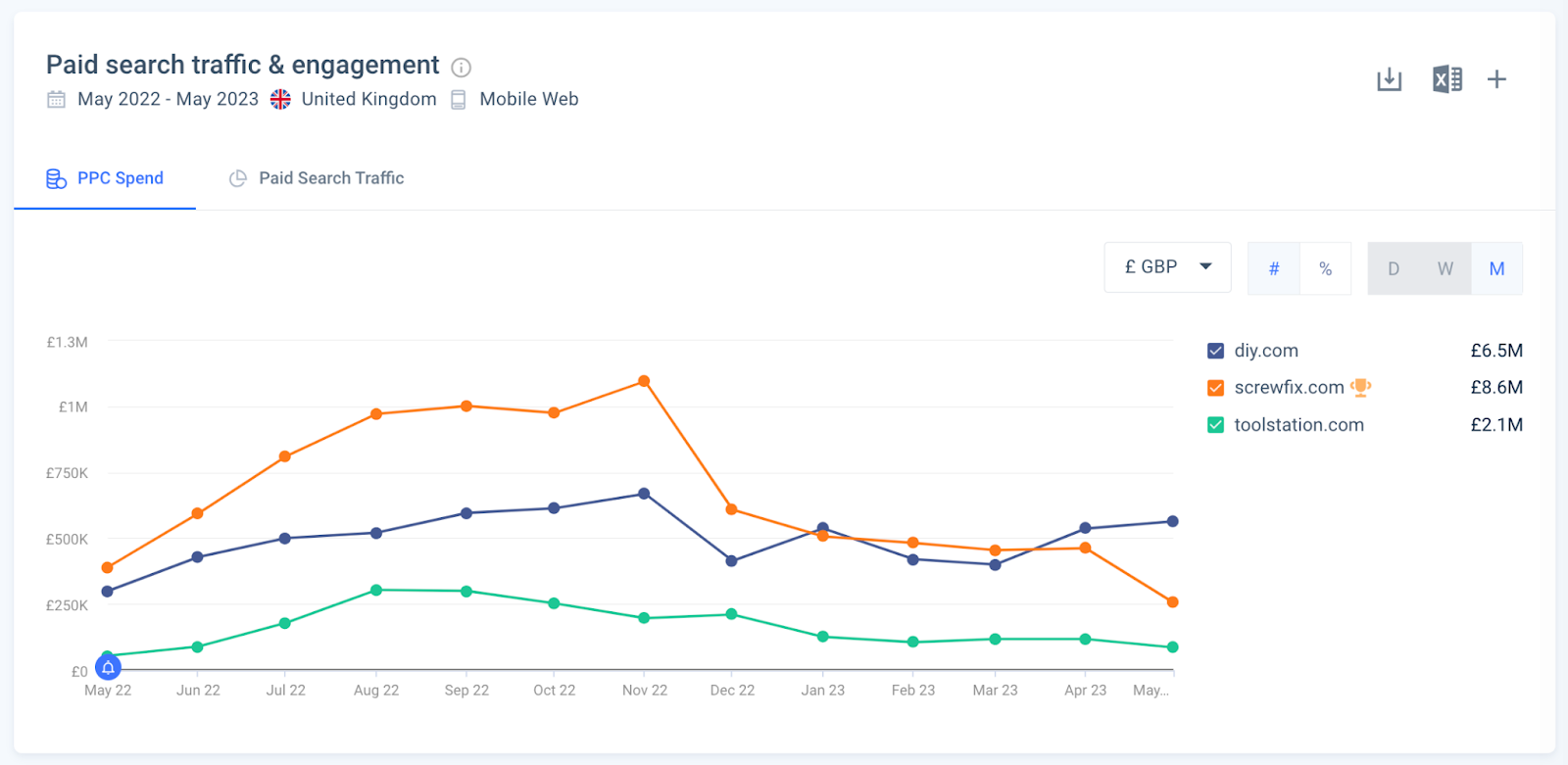1568x765 pixels.
Task: Choose the D daily granularity button
Action: coord(1394,268)
